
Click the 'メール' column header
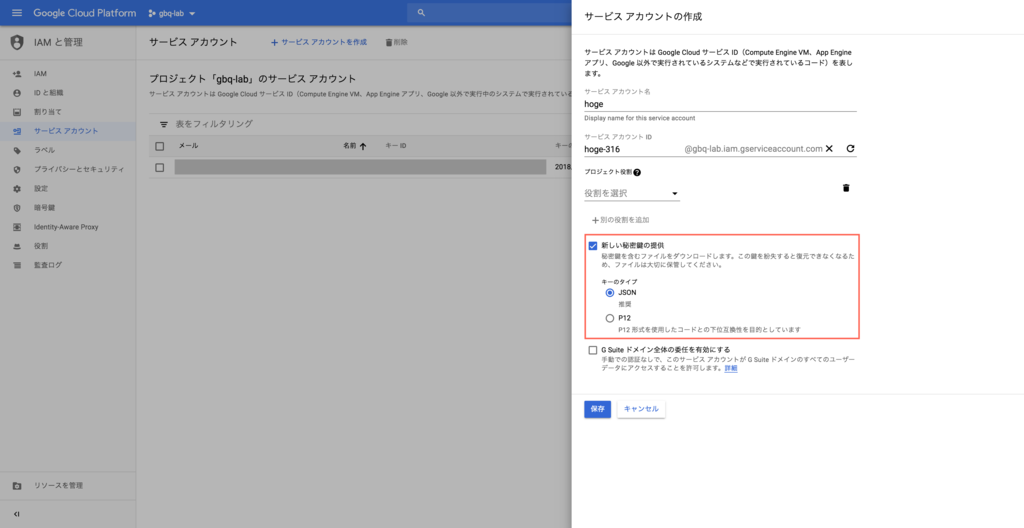189,146
